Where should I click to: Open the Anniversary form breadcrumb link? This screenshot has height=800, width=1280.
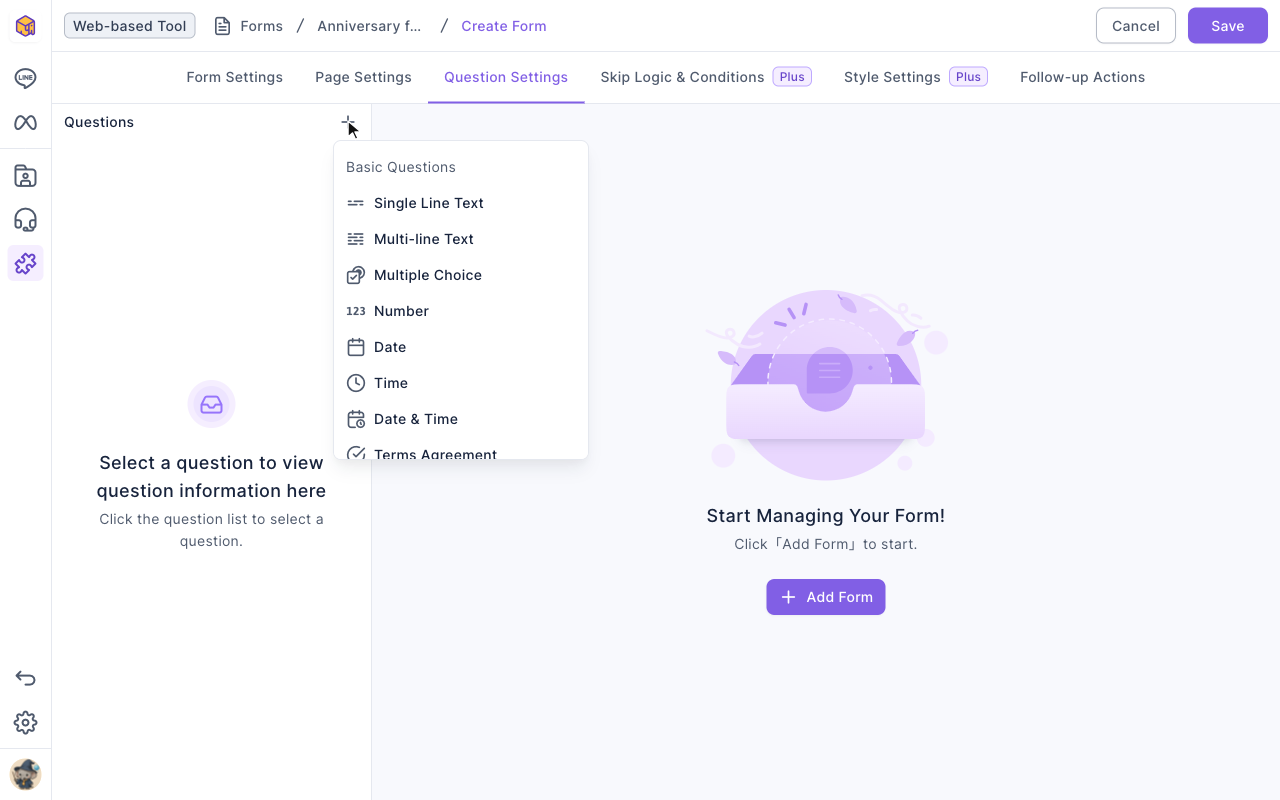click(369, 26)
